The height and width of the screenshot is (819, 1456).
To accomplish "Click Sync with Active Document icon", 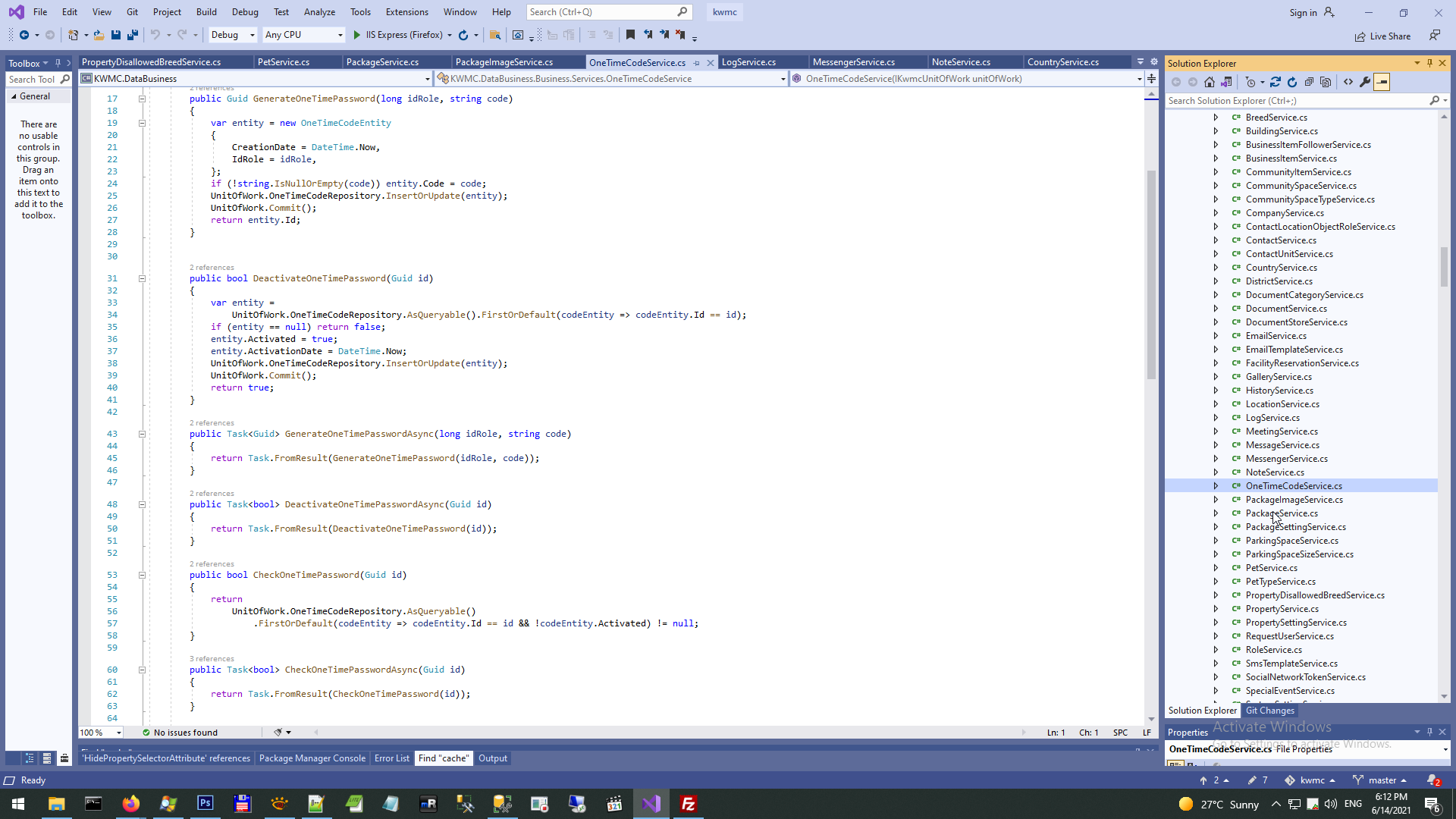I will tap(1276, 82).
